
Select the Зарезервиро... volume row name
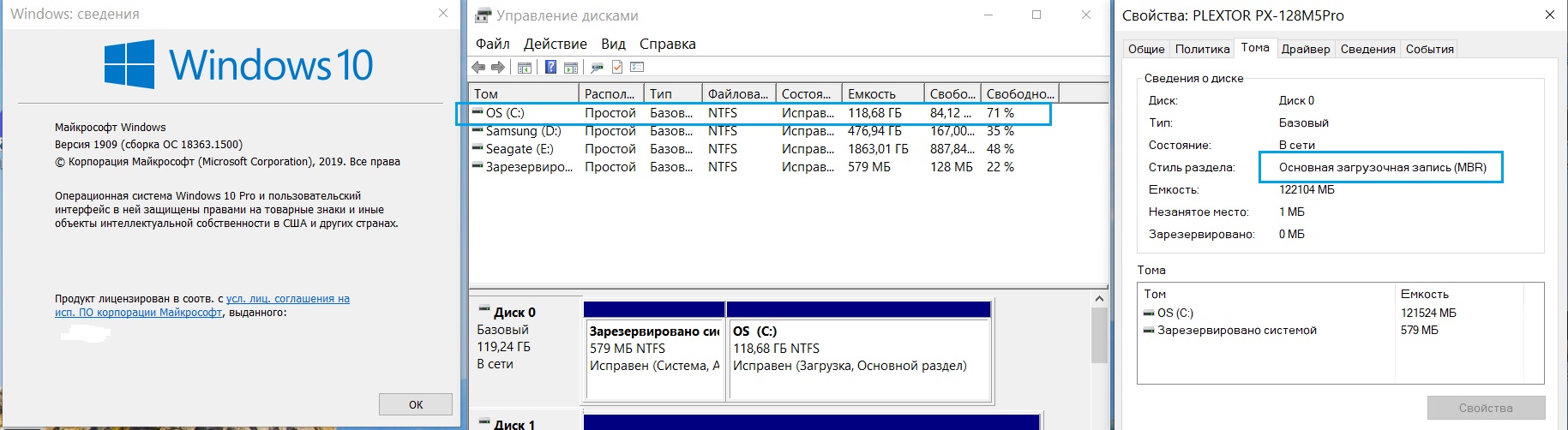click(x=529, y=167)
